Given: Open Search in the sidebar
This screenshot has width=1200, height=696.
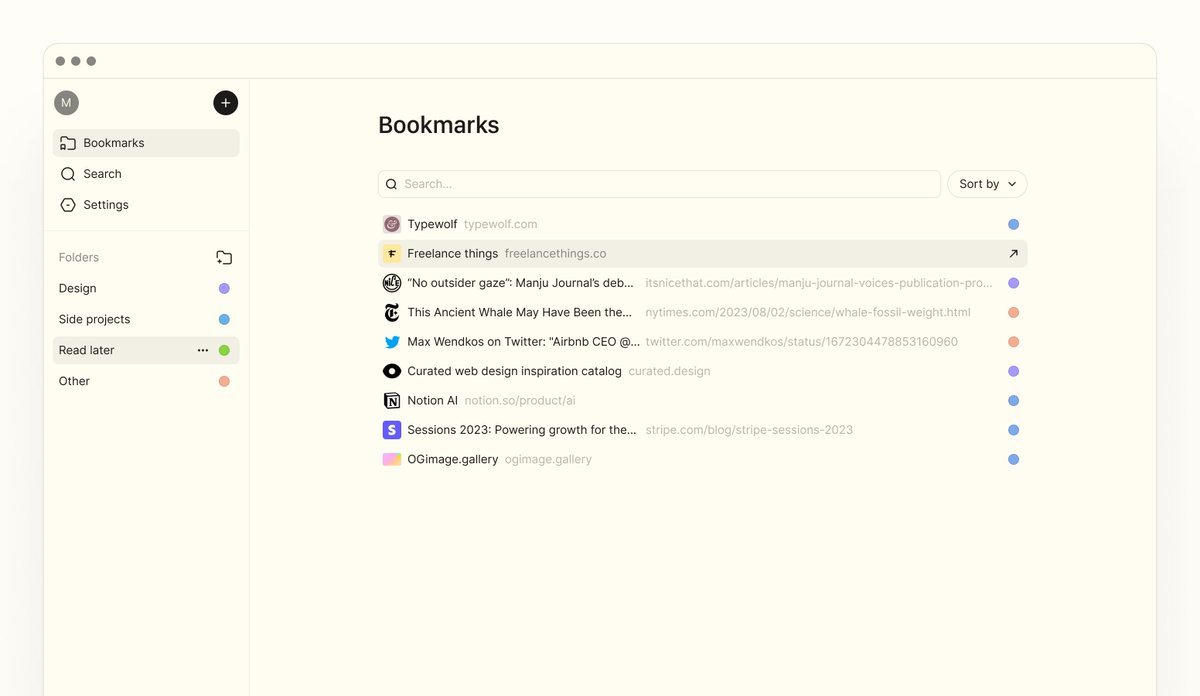Looking at the screenshot, I should click(x=146, y=174).
